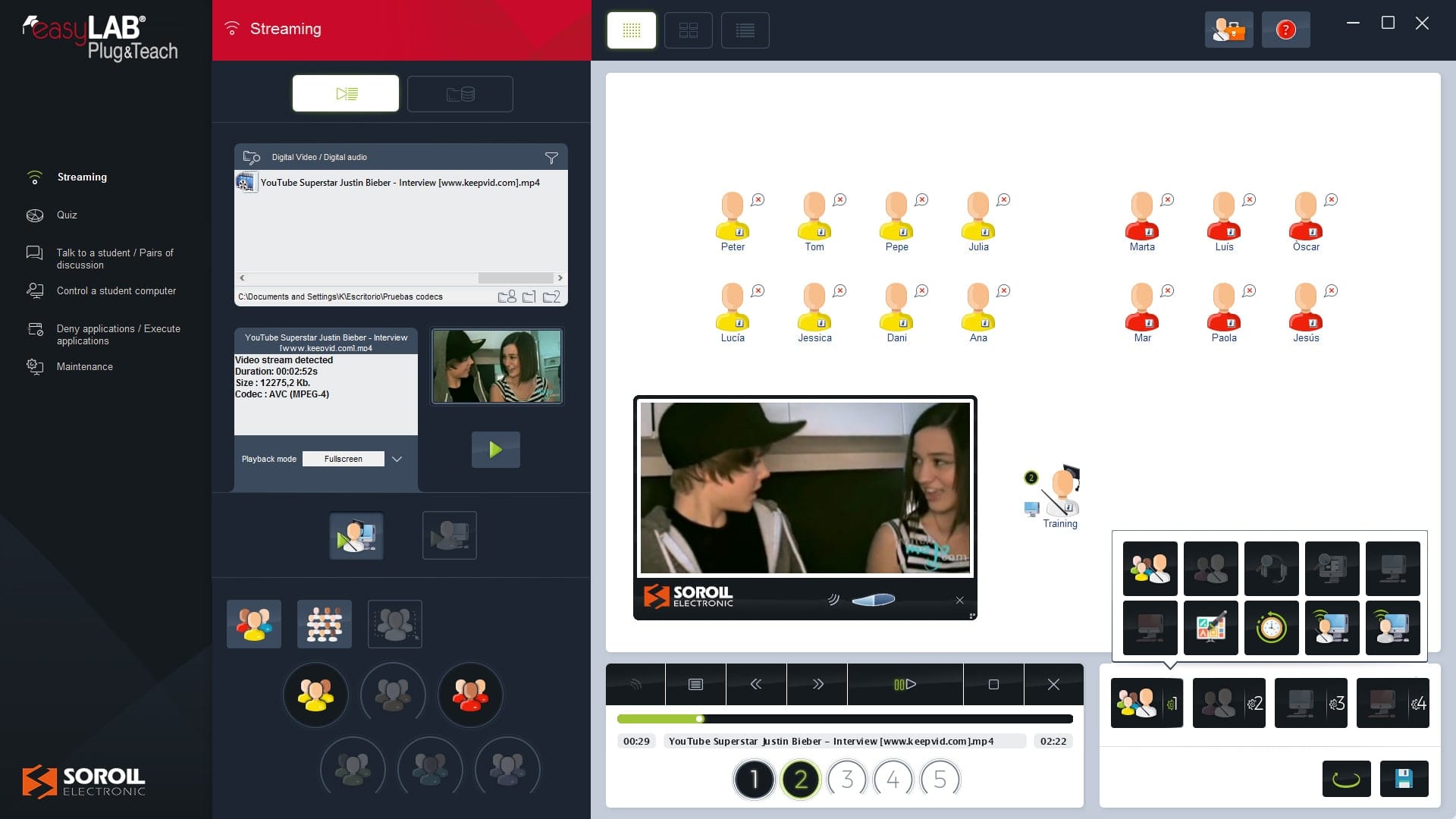Open Deny applications / Execute applications
This screenshot has width=1456, height=819.
pyautogui.click(x=118, y=334)
